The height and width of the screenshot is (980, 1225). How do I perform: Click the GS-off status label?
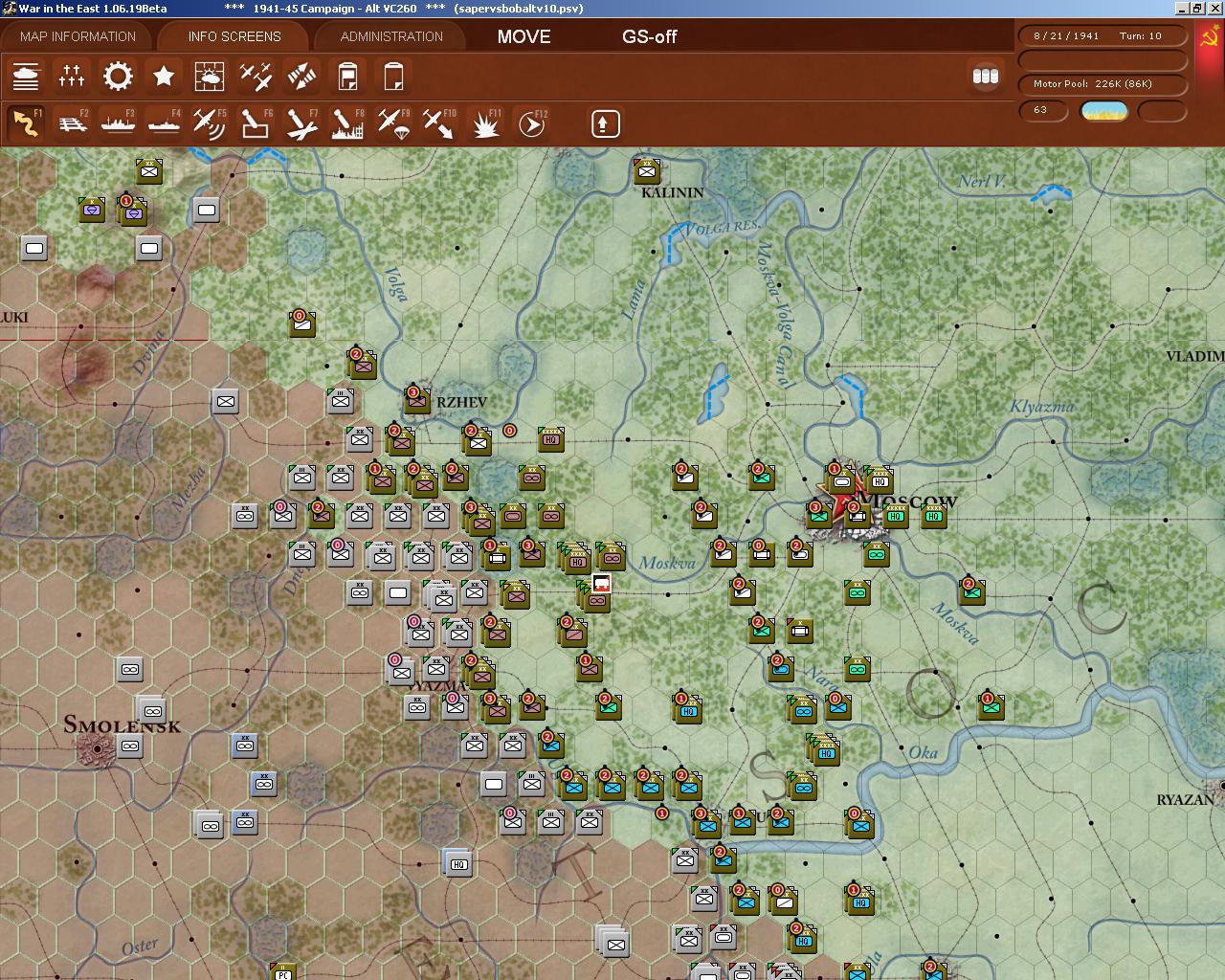click(x=650, y=36)
